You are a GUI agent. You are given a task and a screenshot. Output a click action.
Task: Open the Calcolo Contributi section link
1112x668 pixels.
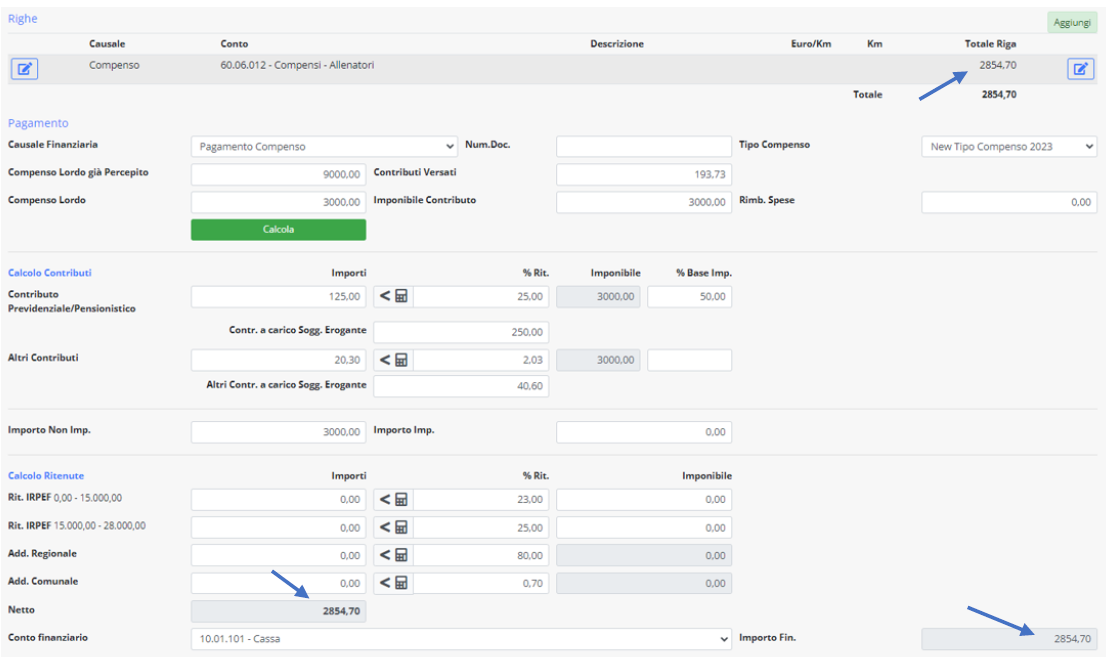[x=50, y=273]
